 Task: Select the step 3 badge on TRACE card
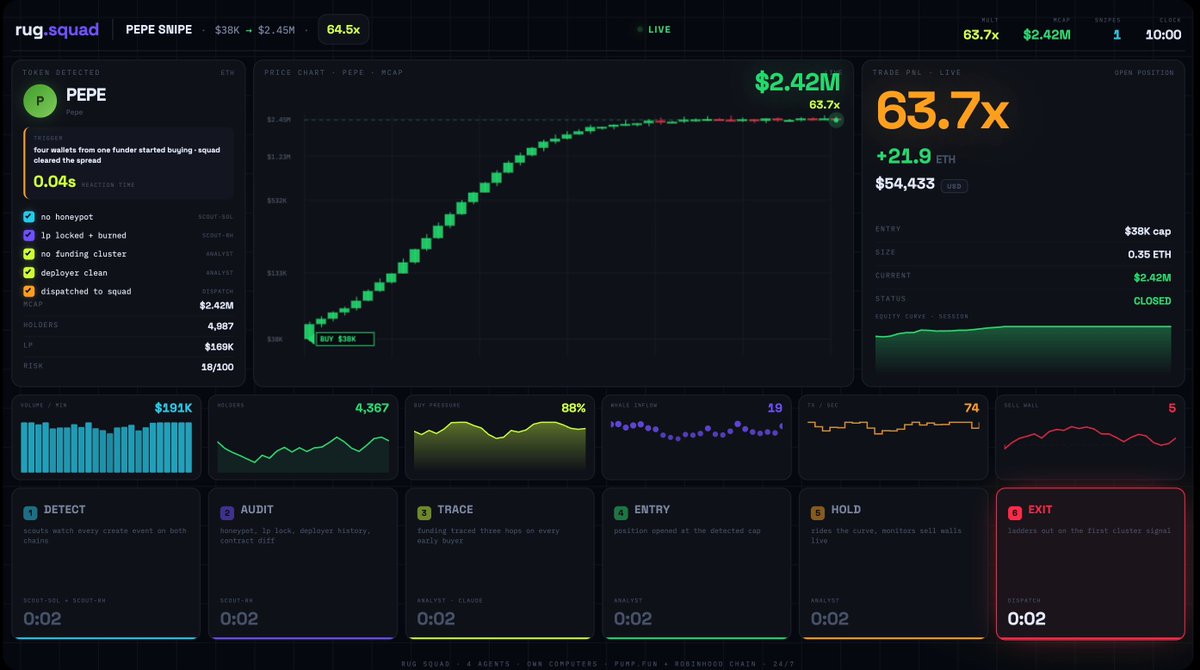click(x=424, y=512)
